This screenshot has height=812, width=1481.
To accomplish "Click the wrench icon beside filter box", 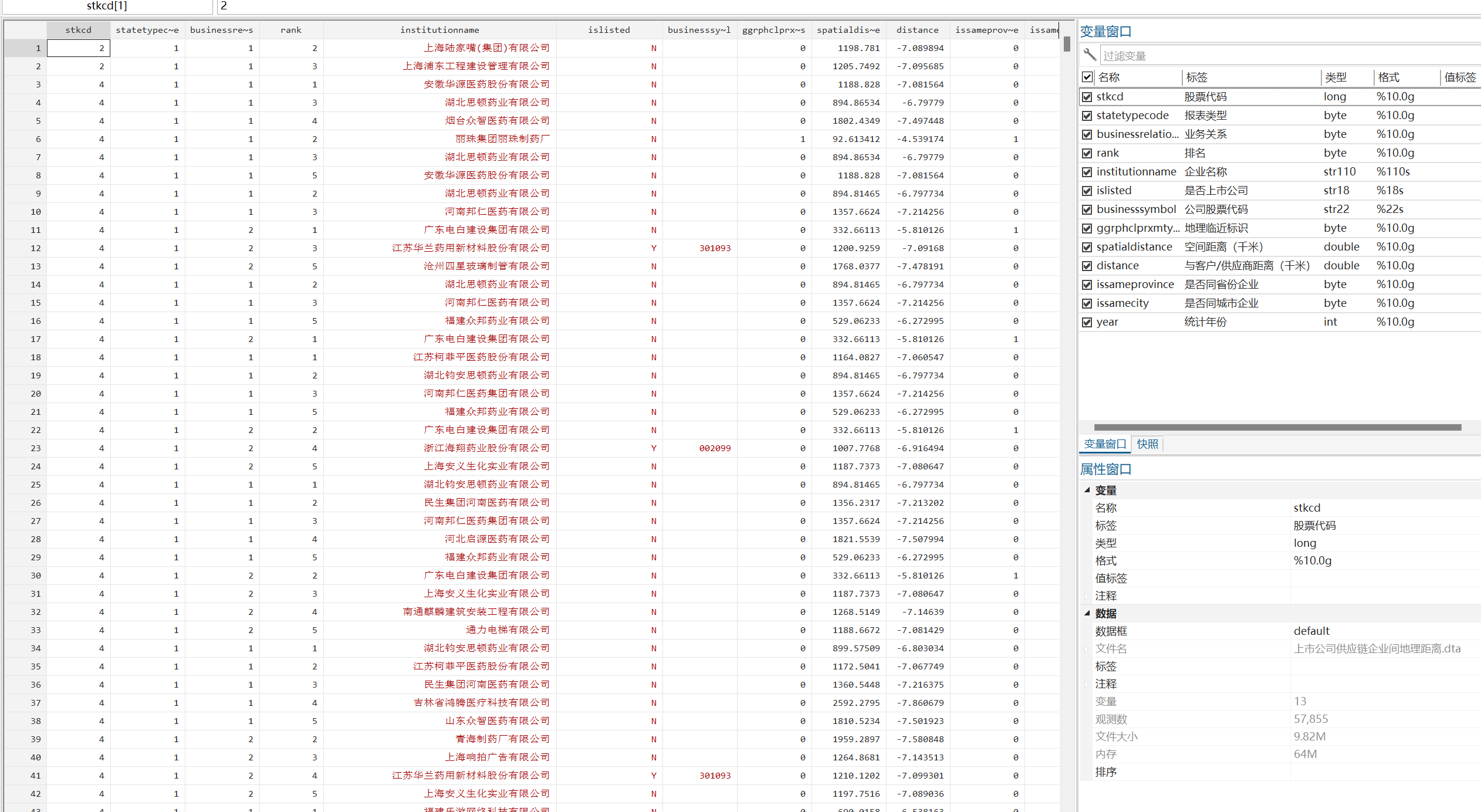I will pyautogui.click(x=1090, y=55).
